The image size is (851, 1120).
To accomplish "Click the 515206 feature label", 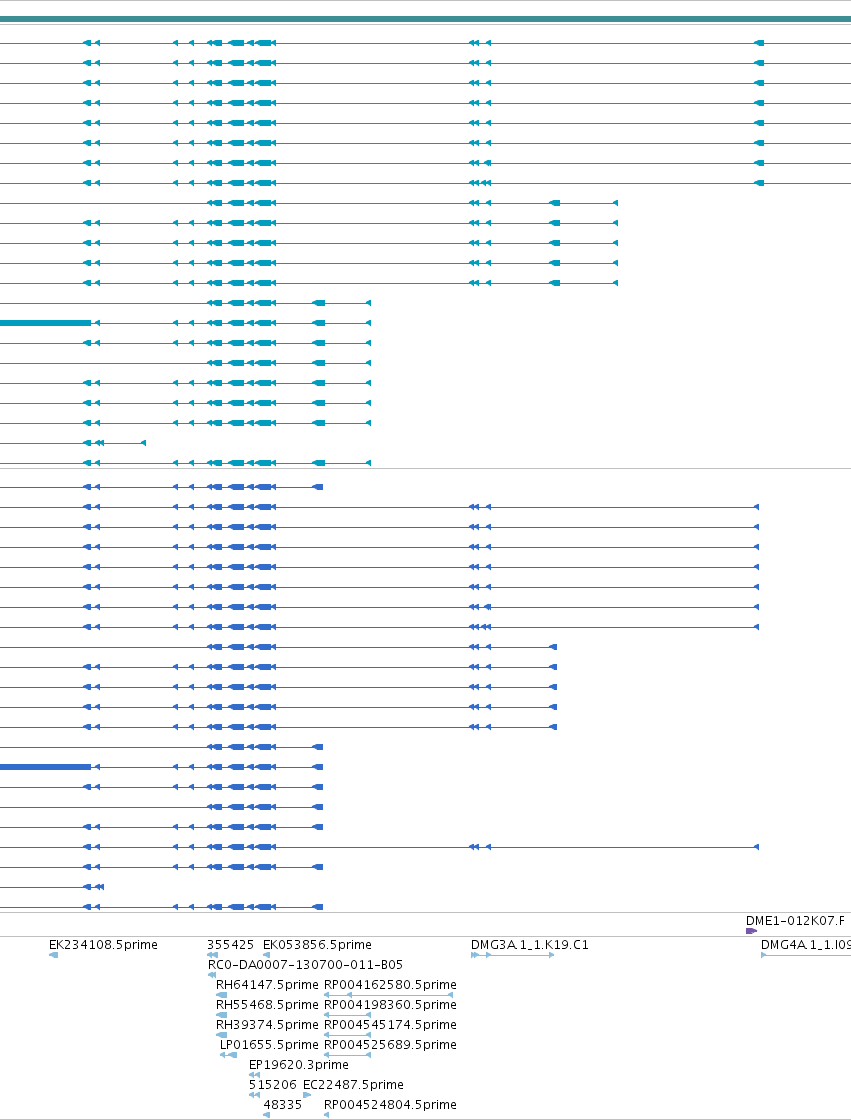I will click(272, 1084).
